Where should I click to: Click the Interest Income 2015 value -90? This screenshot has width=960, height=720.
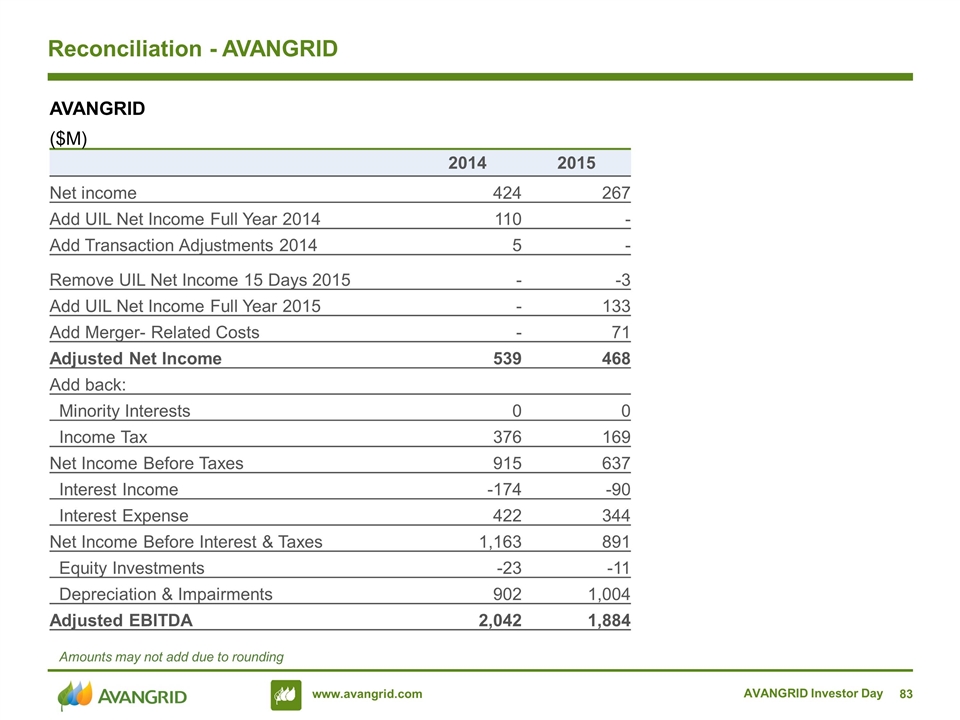pyautogui.click(x=618, y=490)
